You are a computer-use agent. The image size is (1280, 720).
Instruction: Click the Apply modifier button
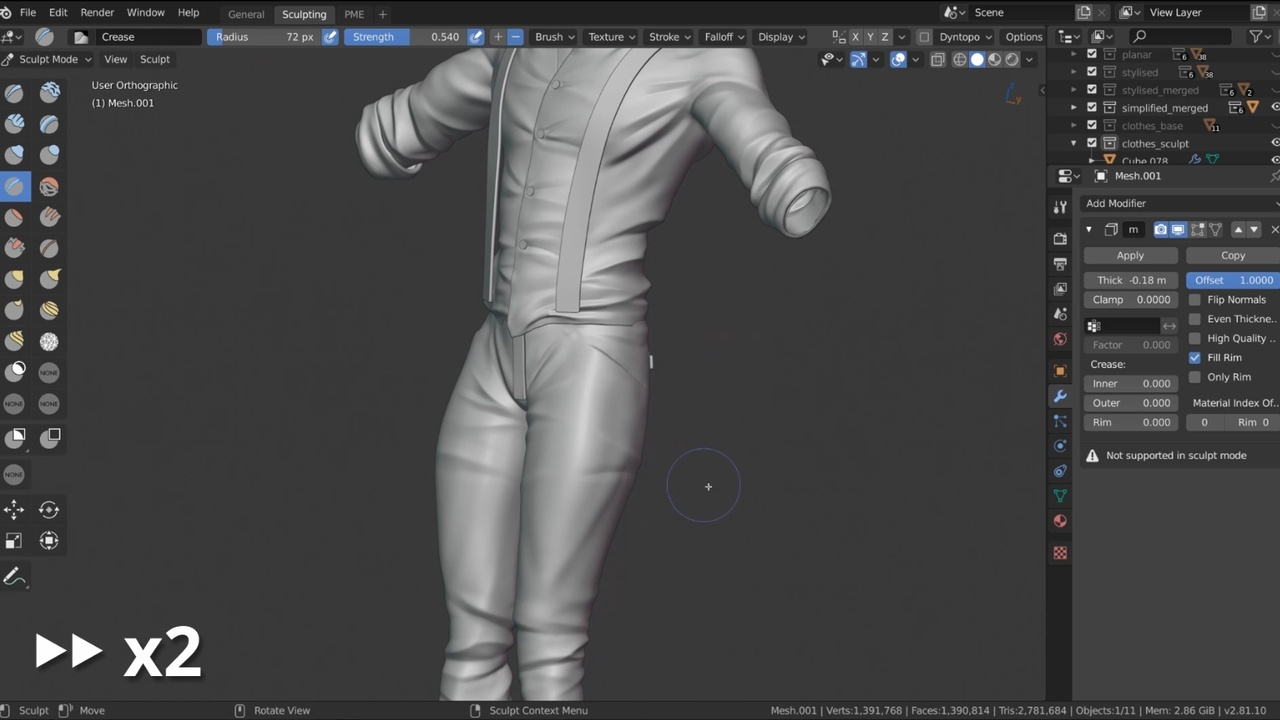tap(1130, 255)
